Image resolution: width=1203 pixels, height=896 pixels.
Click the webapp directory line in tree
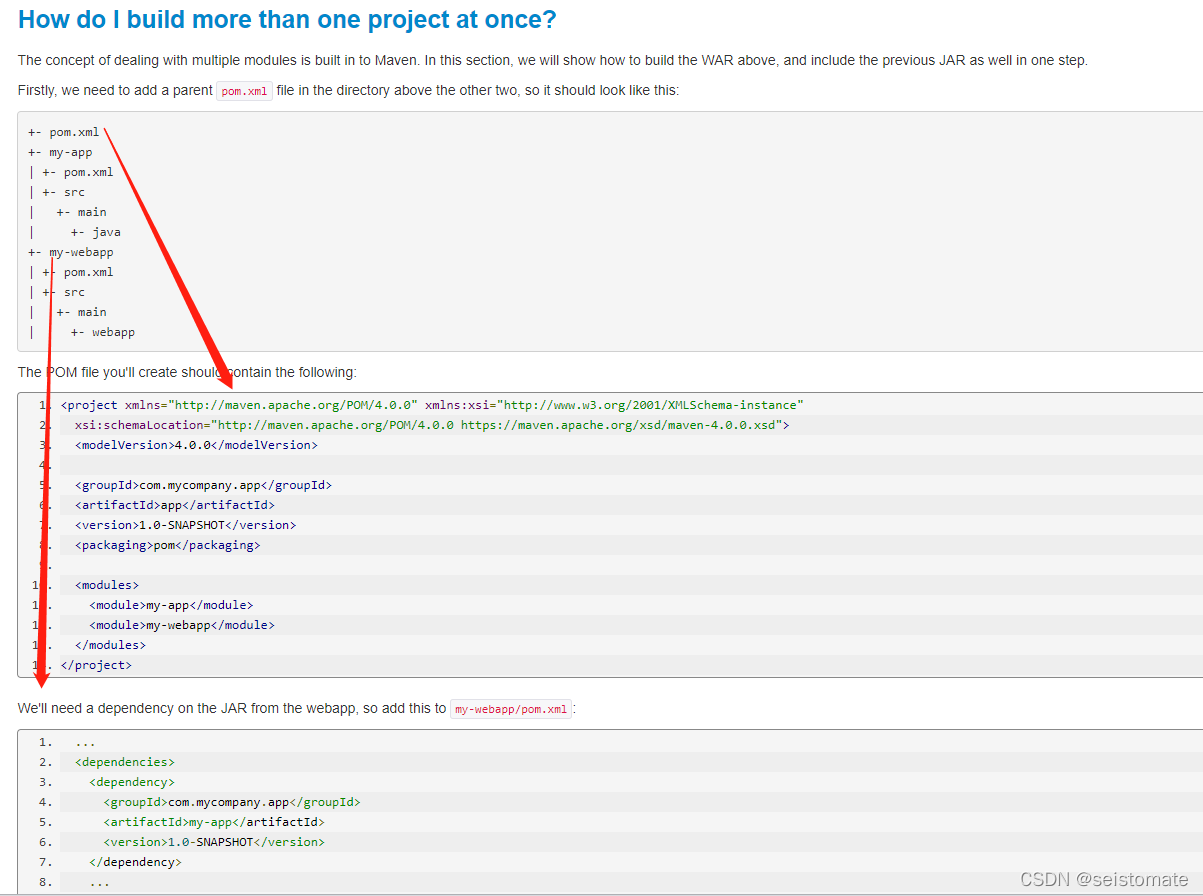tap(102, 332)
